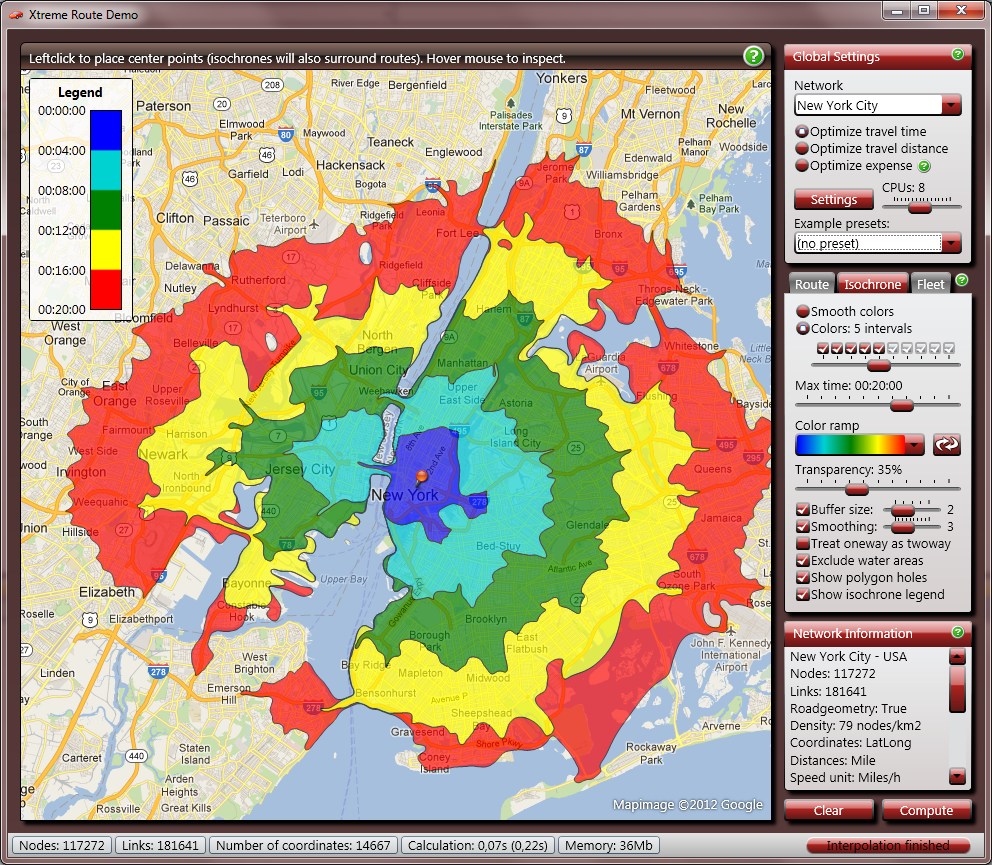Click the map help icon
Viewport: 992px width, 865px height.
[754, 56]
